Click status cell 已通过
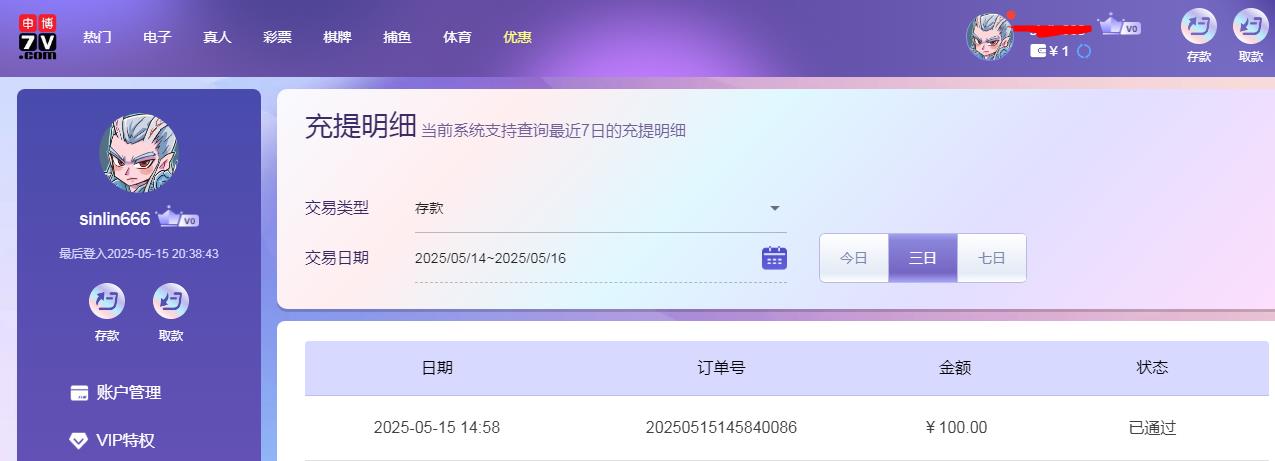 [x=1152, y=428]
